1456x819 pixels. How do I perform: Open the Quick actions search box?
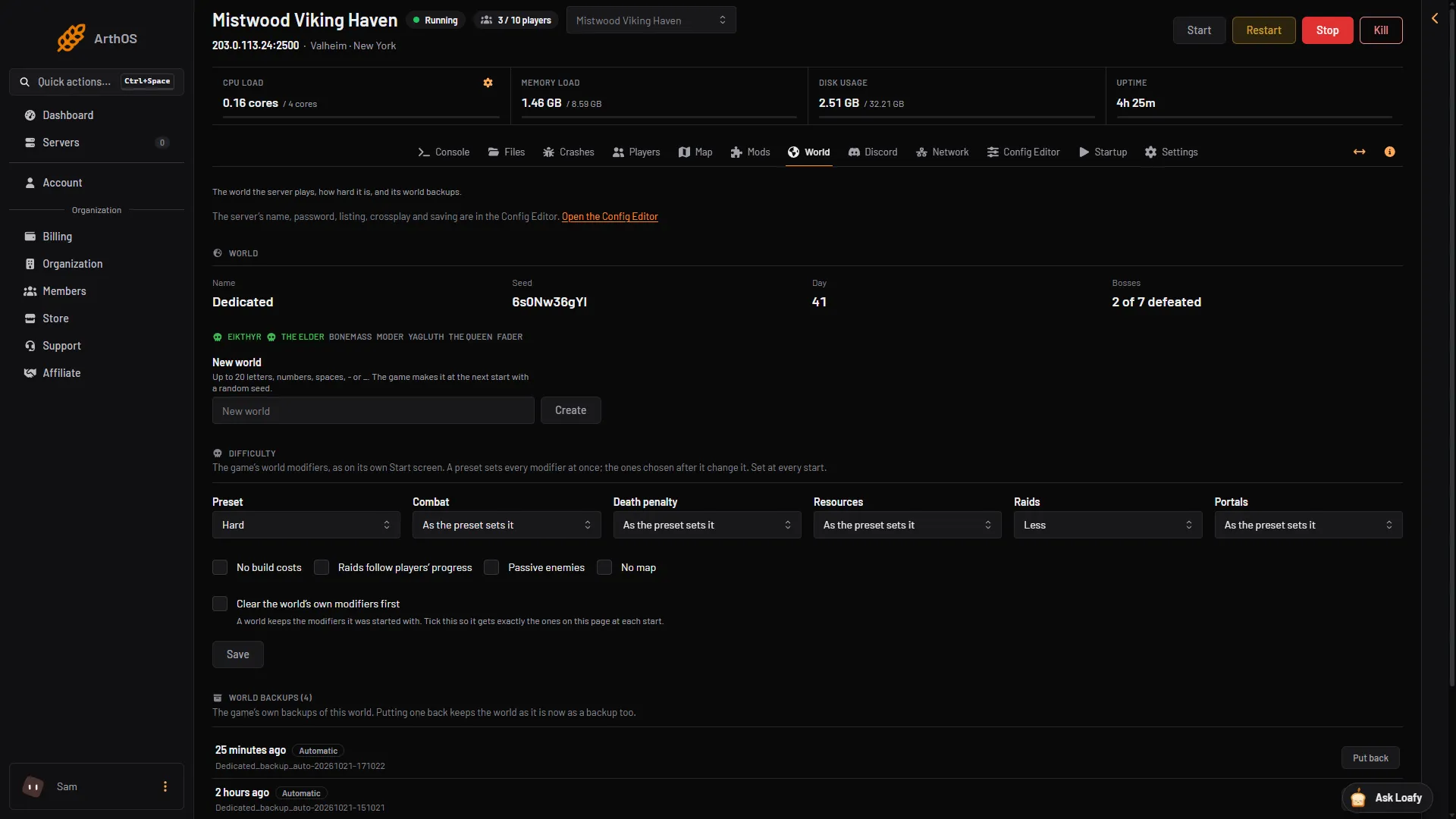pyautogui.click(x=96, y=82)
